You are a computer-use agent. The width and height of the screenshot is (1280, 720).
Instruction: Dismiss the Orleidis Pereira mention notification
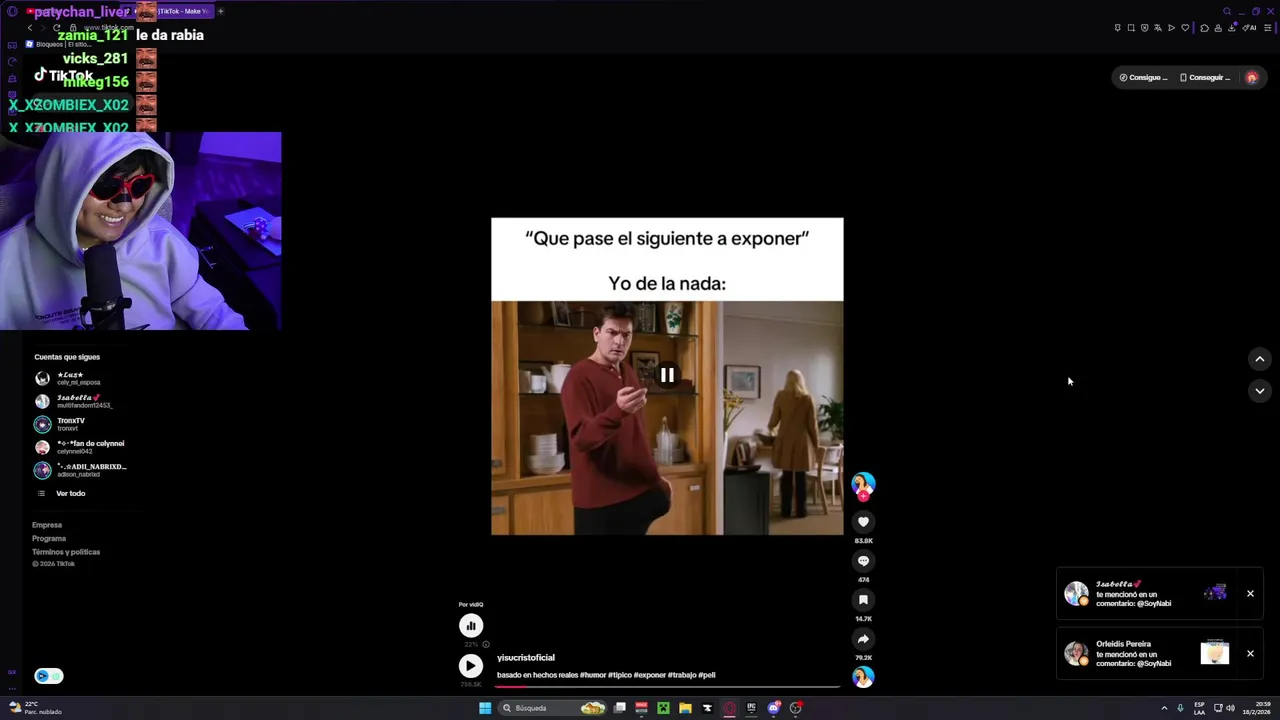click(1250, 654)
